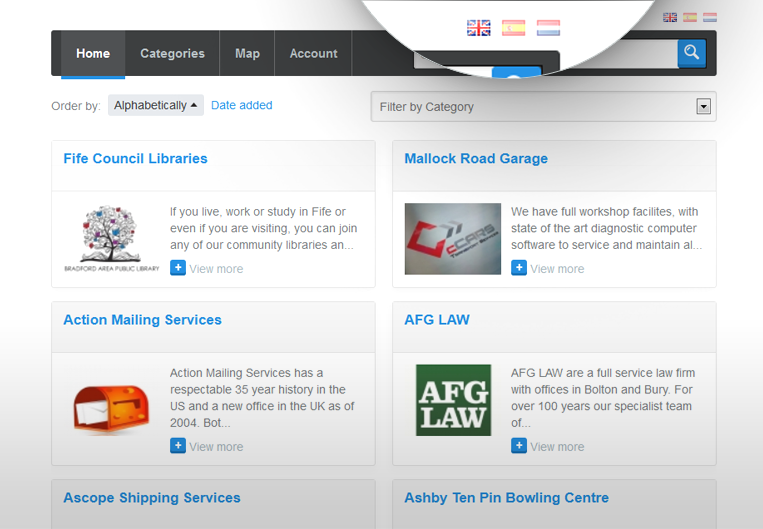The height and width of the screenshot is (529, 763).
Task: Sort listings by Date added
Action: pyautogui.click(x=241, y=105)
